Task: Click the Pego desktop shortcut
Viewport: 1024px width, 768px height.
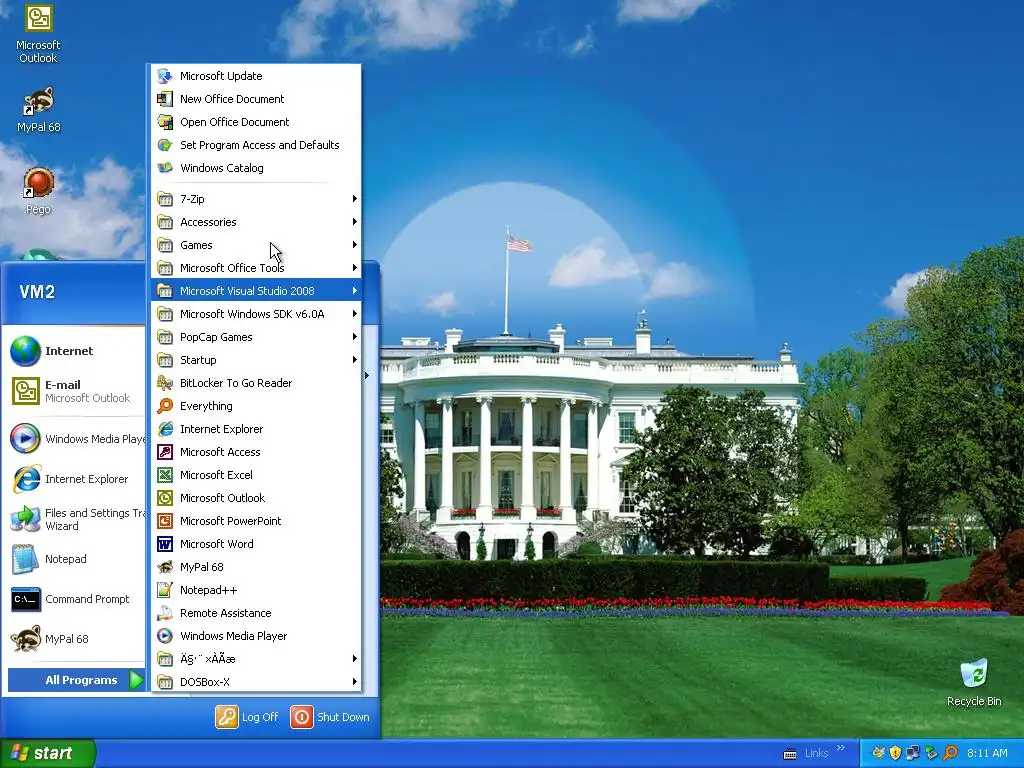Action: click(x=39, y=191)
